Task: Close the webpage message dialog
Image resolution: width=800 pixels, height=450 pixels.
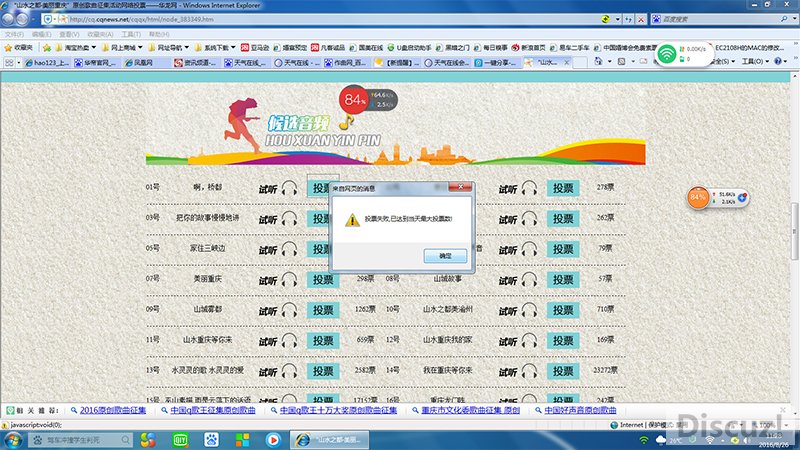Action: click(460, 187)
